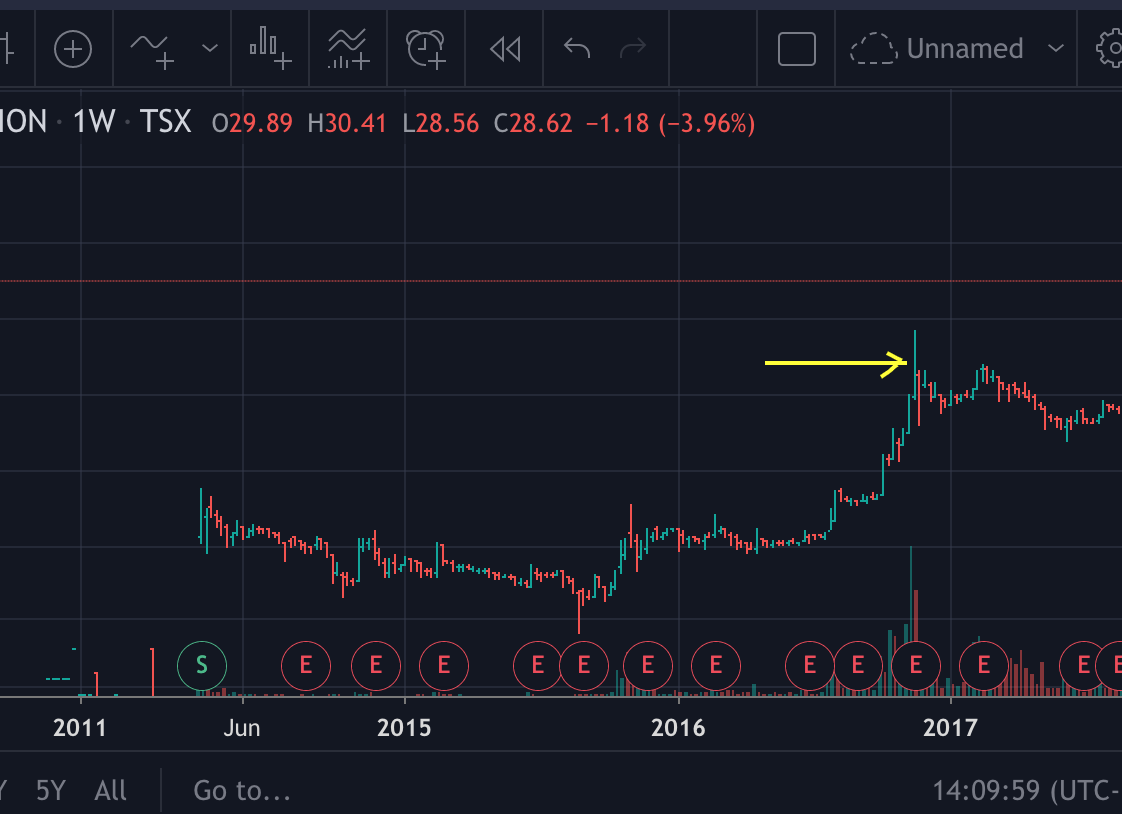Redo the last chart action

pos(633,48)
